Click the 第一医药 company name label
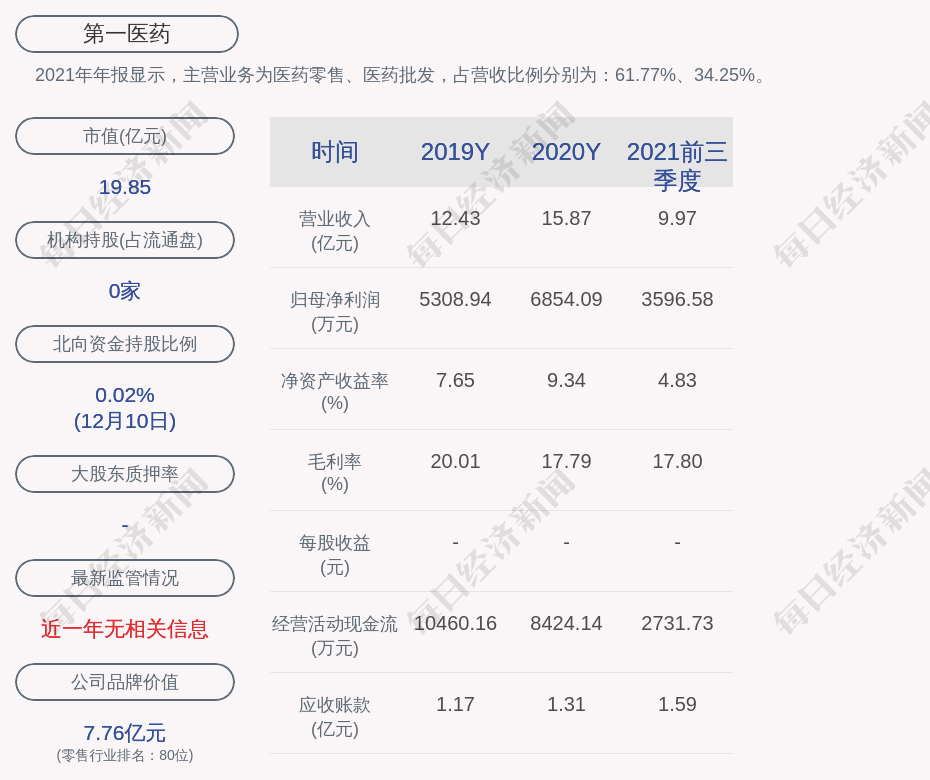 (126, 34)
